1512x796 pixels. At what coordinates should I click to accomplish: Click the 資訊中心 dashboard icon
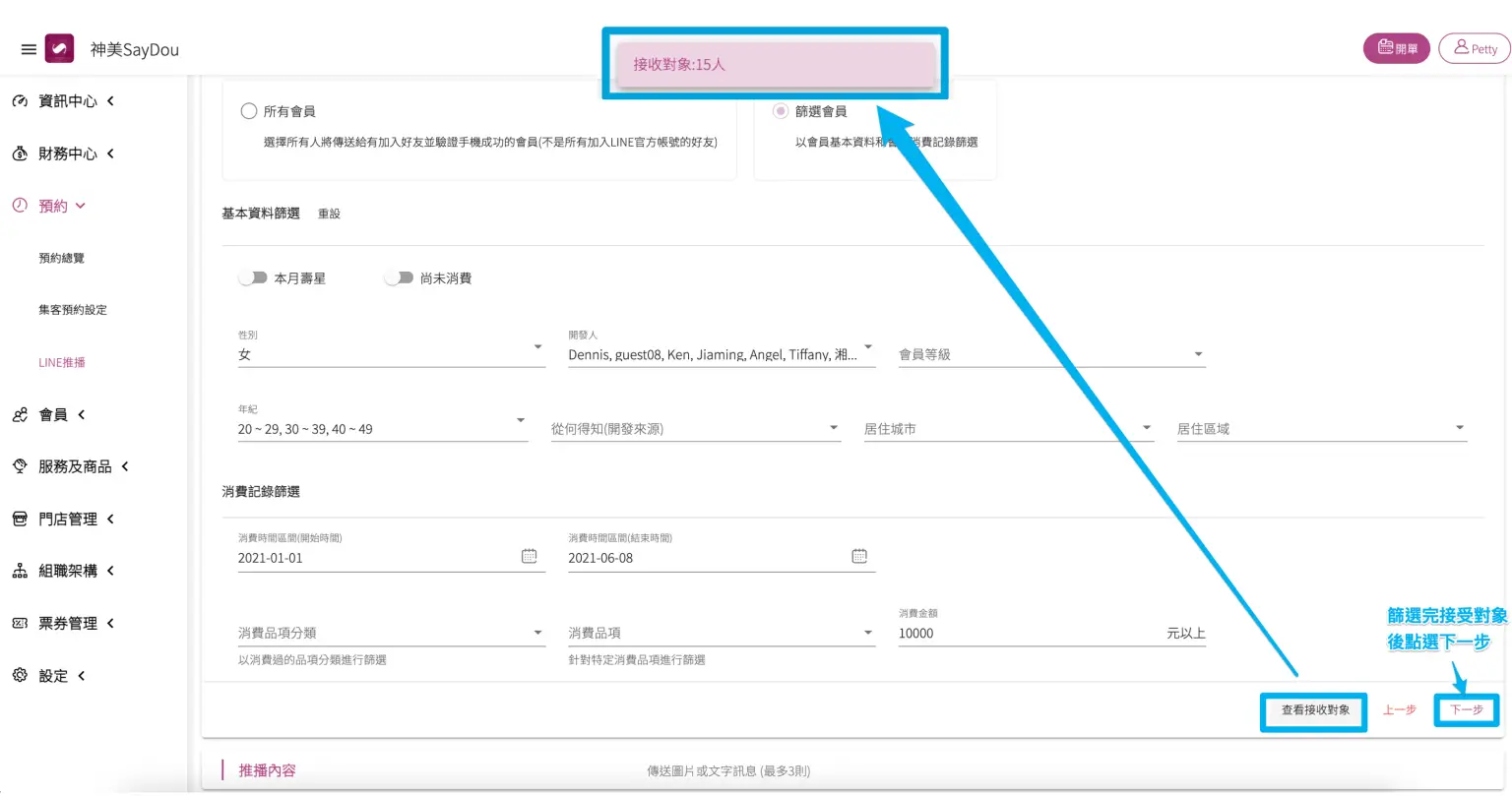point(20,101)
